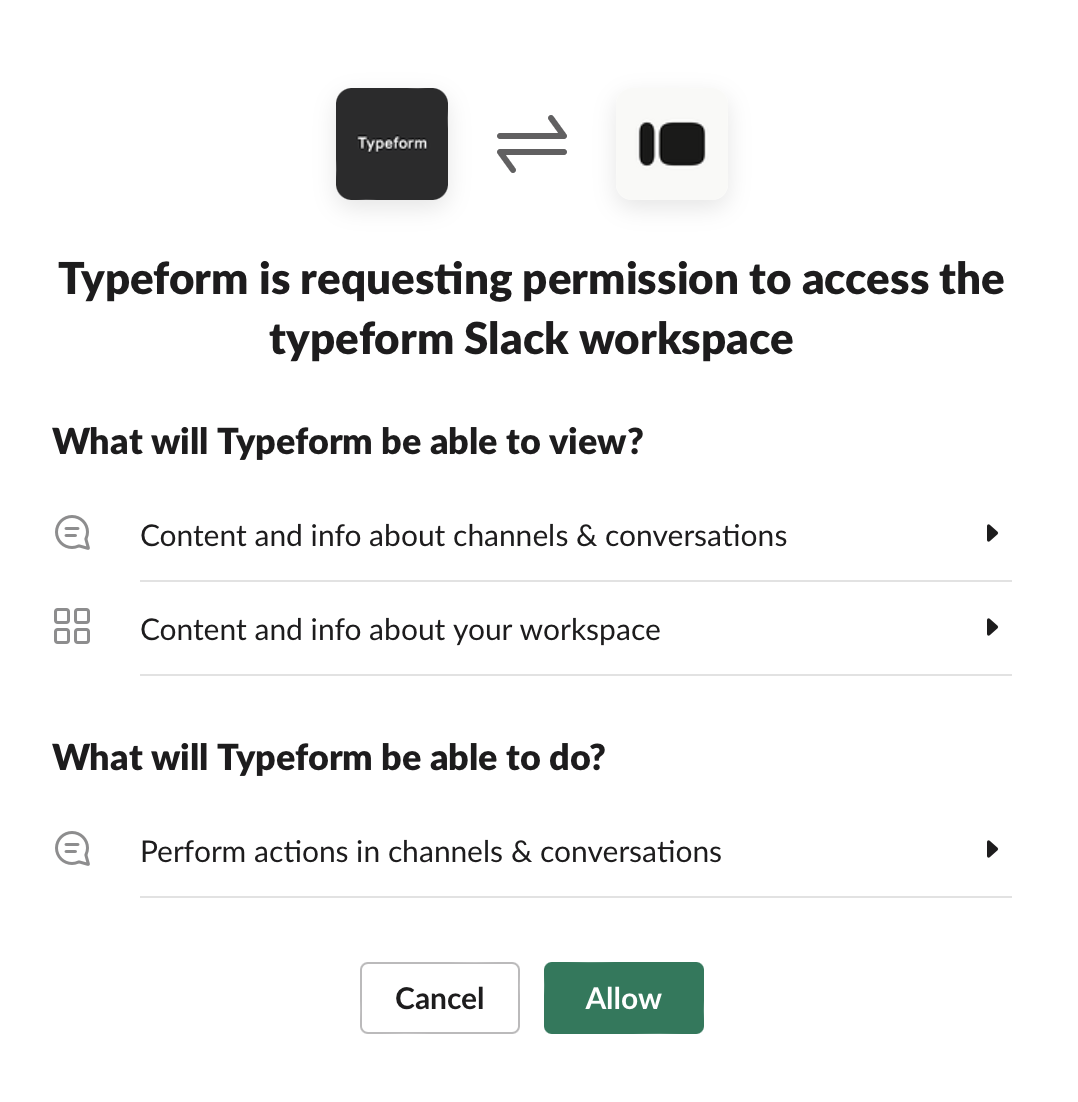The height and width of the screenshot is (1102, 1078).
Task: Click the 'typeform Slack workspace' title line
Action: 531,339
